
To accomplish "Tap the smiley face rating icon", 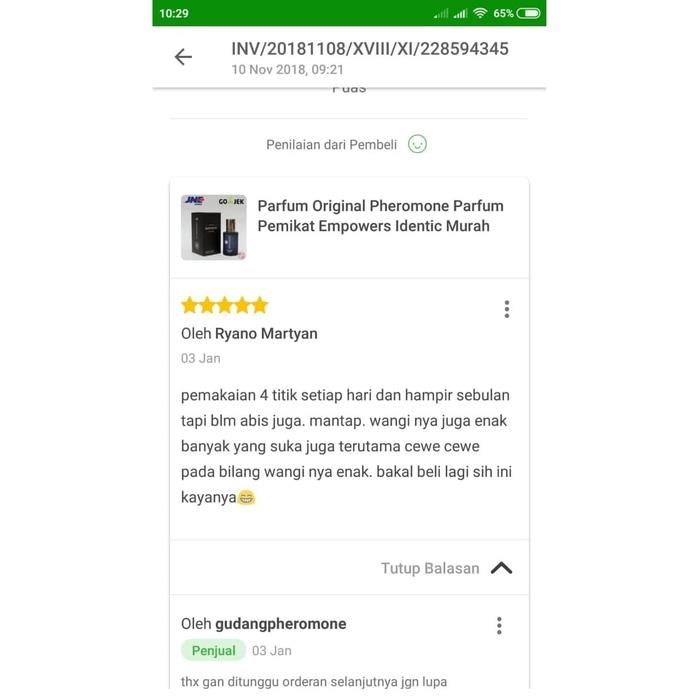I will pos(417,144).
